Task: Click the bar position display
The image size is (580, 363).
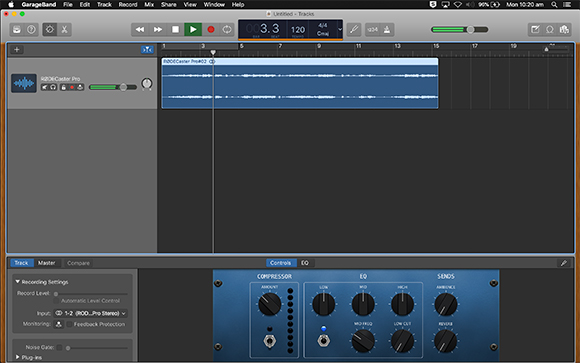Action: click(263, 28)
